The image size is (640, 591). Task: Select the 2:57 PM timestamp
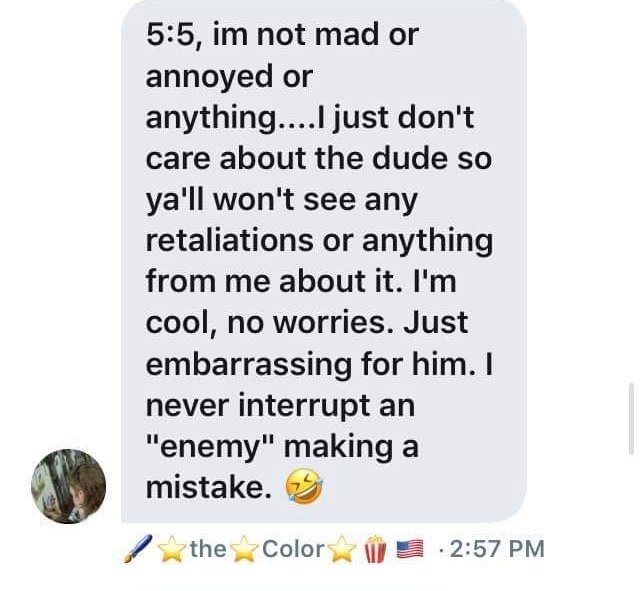[x=497, y=549]
